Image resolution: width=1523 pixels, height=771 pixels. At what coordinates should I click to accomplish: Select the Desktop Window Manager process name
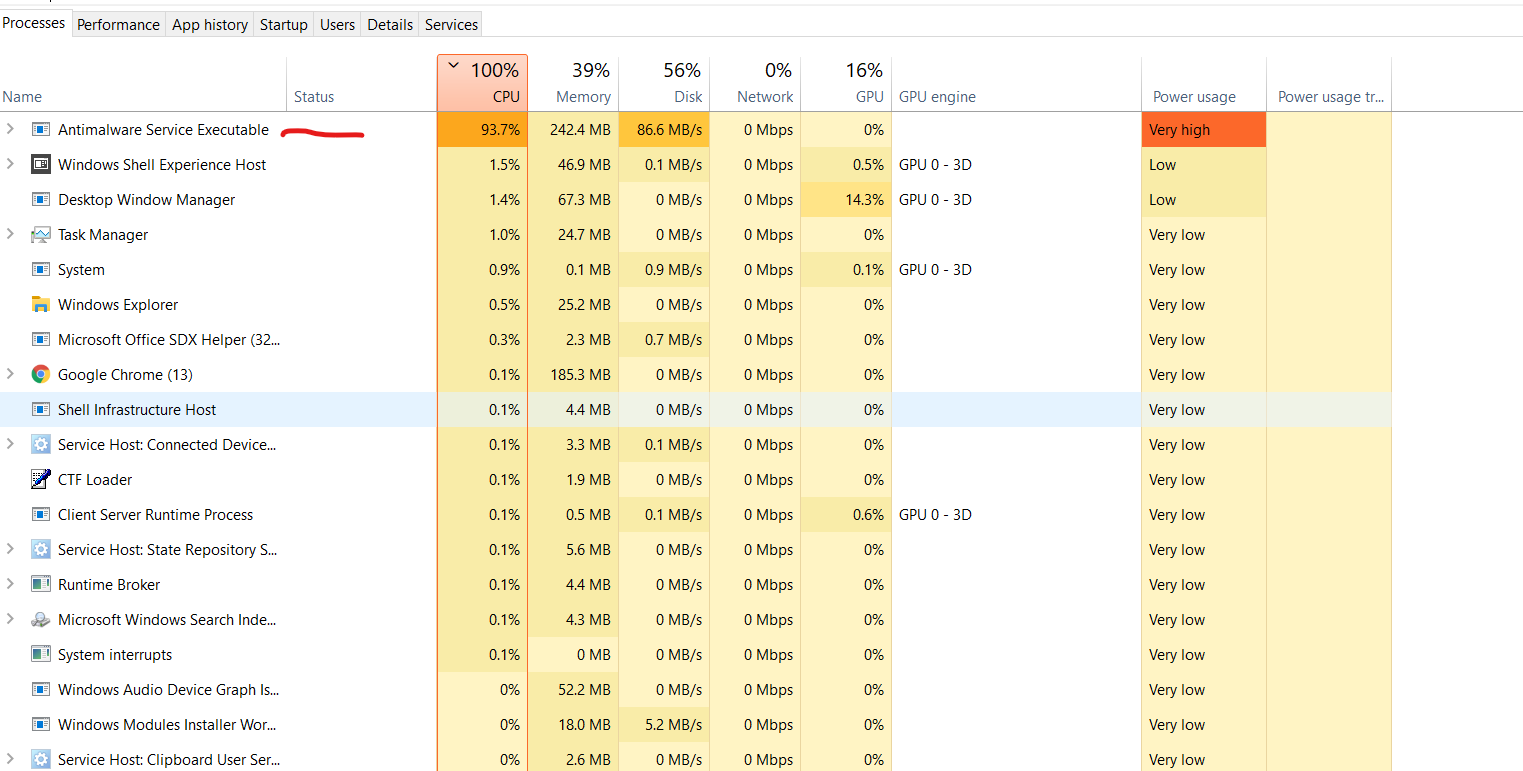[147, 200]
